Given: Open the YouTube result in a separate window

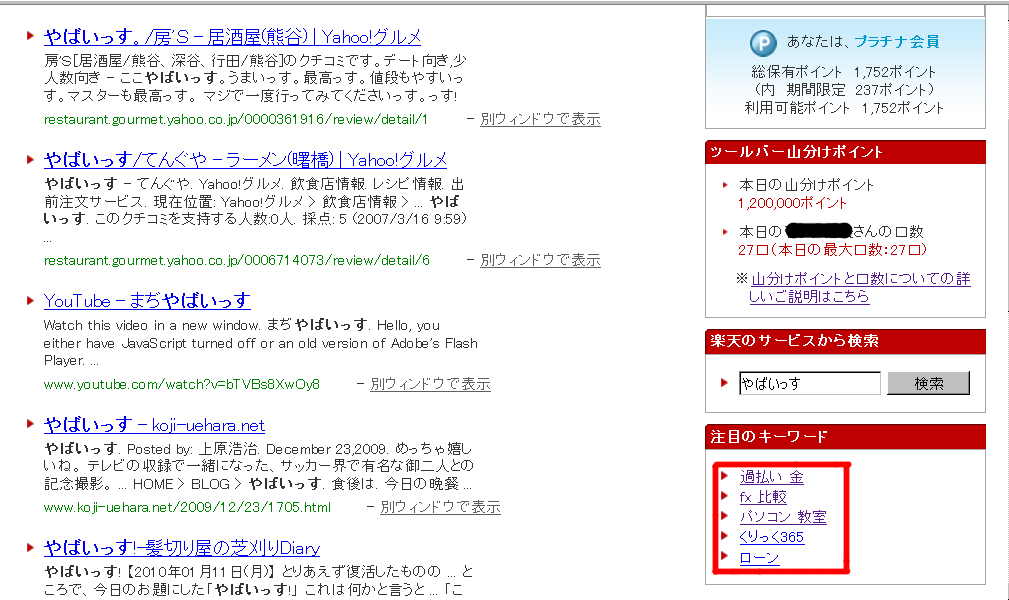Looking at the screenshot, I should pyautogui.click(x=430, y=384).
